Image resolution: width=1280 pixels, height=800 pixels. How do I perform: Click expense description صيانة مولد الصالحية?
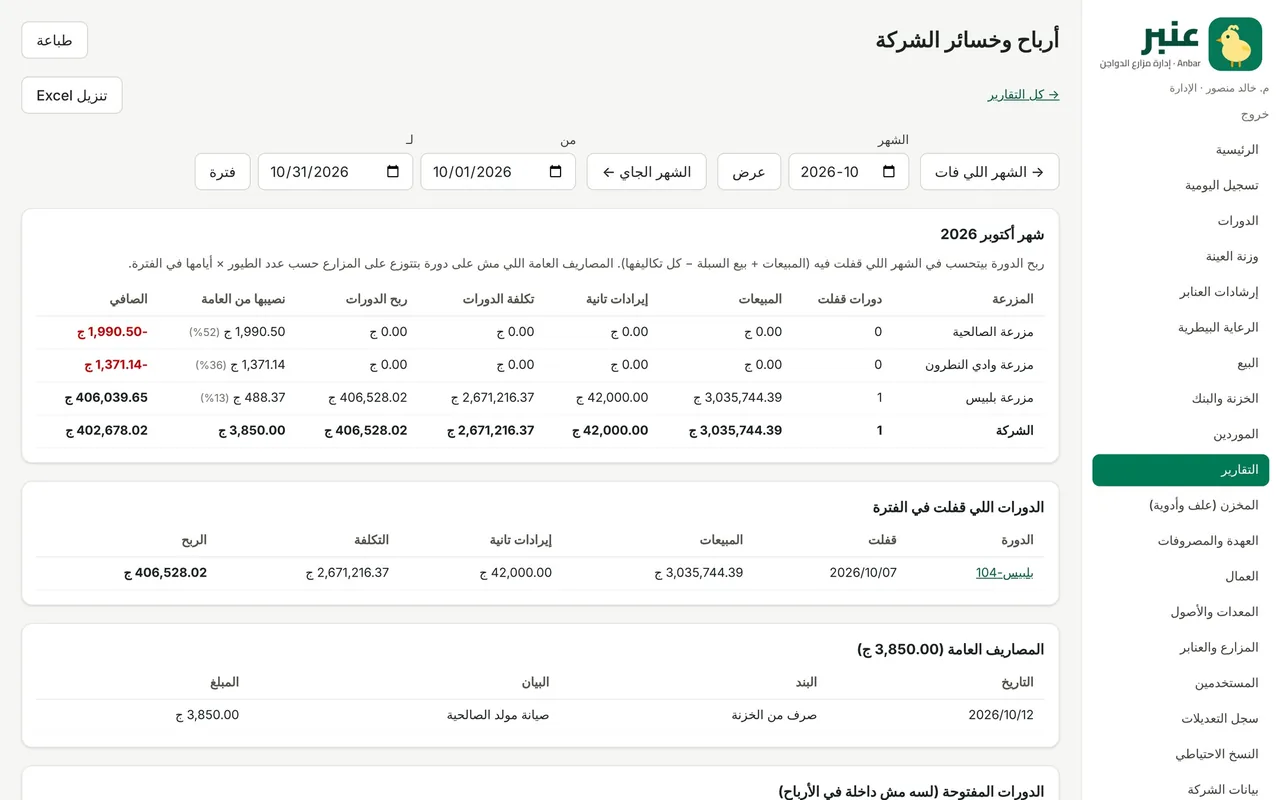498,715
